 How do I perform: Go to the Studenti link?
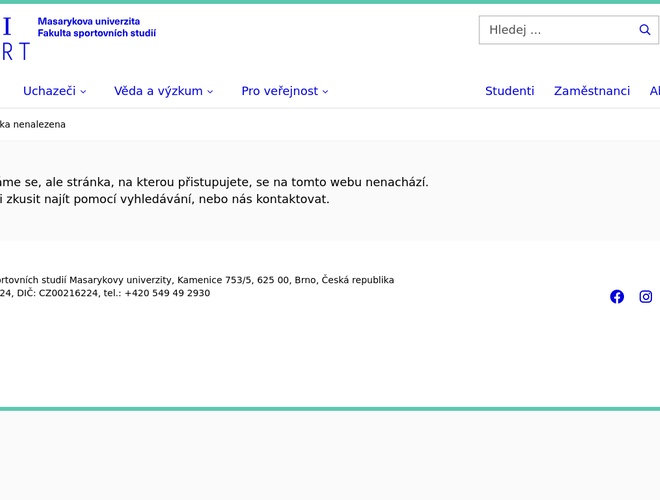(x=509, y=91)
